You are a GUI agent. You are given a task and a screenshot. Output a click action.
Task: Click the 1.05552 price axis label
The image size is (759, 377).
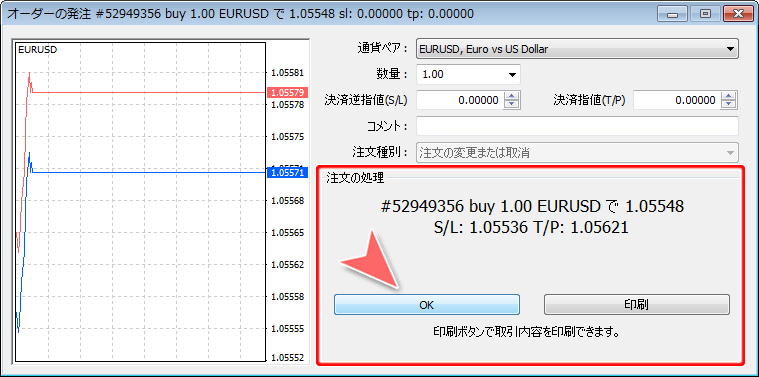(x=288, y=358)
